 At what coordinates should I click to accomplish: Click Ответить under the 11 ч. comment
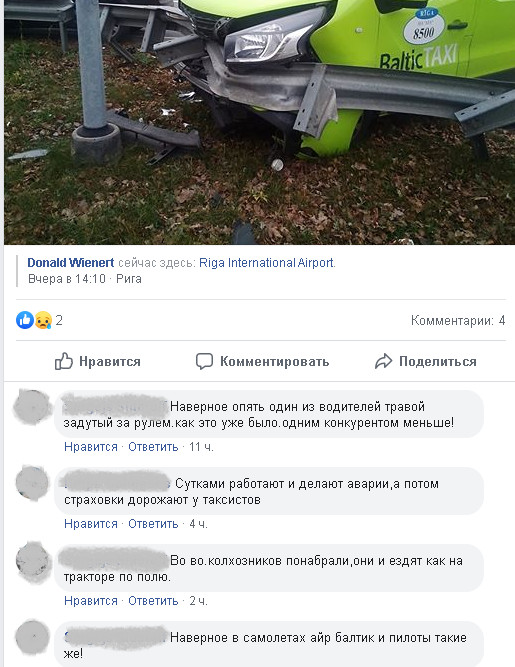click(153, 447)
